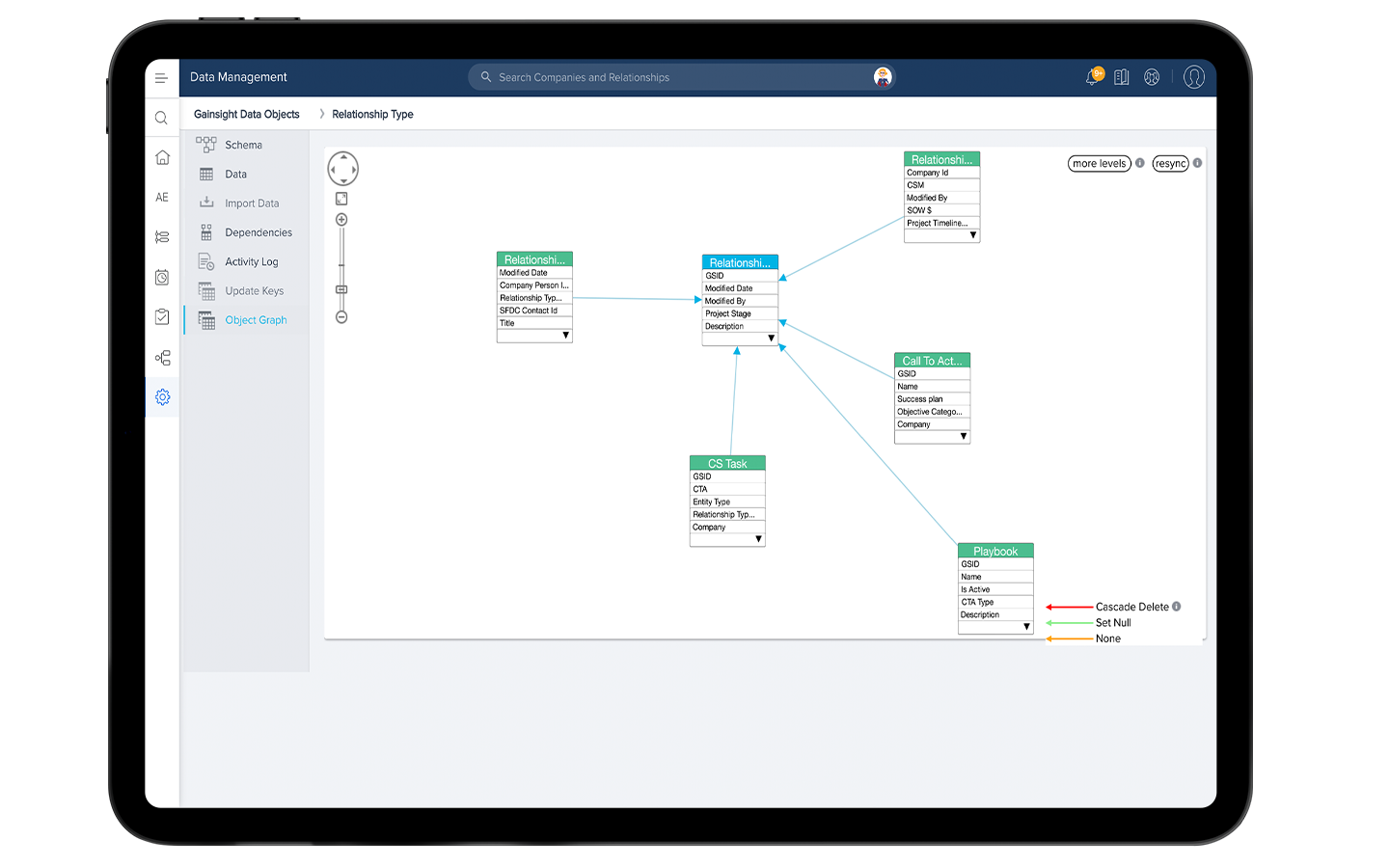This screenshot has height=868, width=1389.
Task: Click the home icon in sidebar
Action: coord(162,157)
